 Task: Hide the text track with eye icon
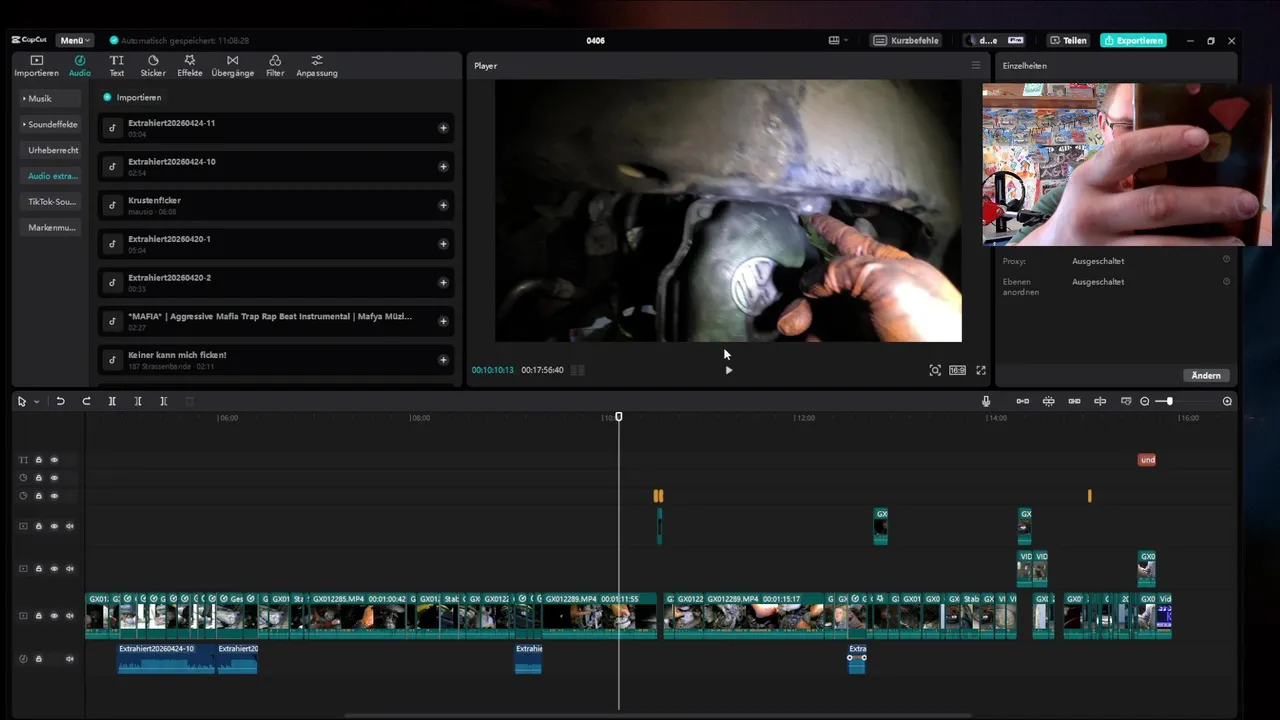54,460
